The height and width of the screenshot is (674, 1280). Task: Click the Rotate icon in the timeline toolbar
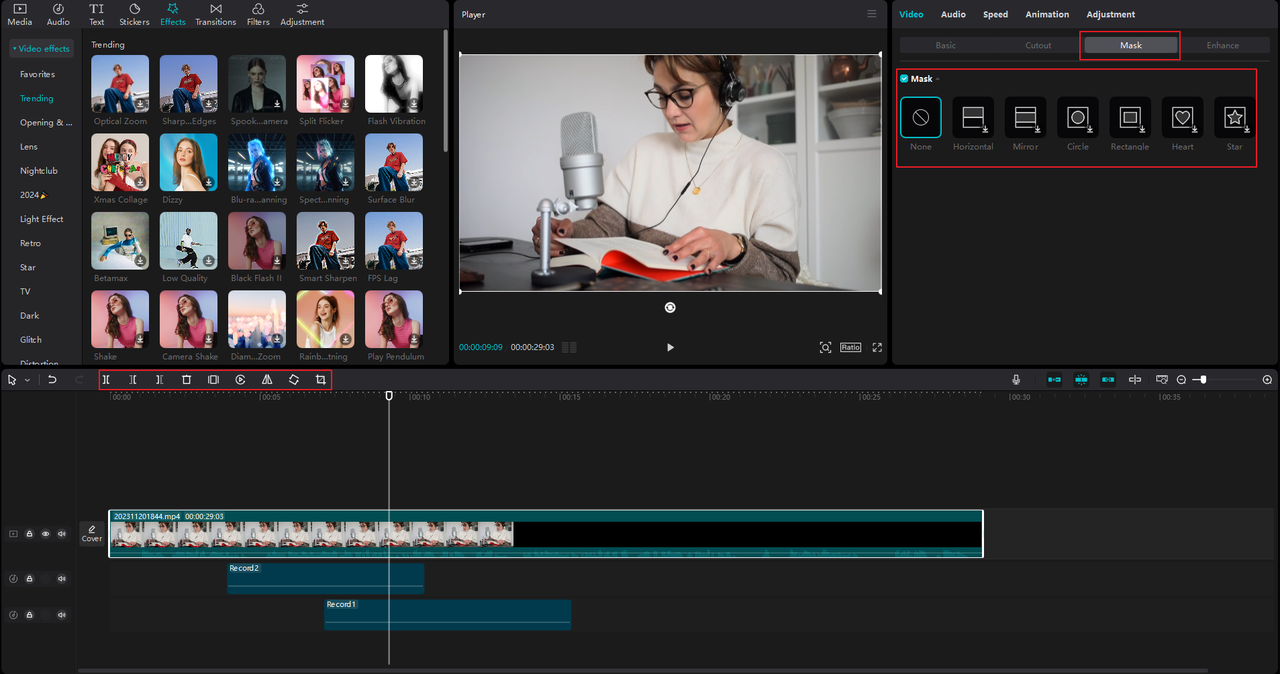(x=294, y=380)
